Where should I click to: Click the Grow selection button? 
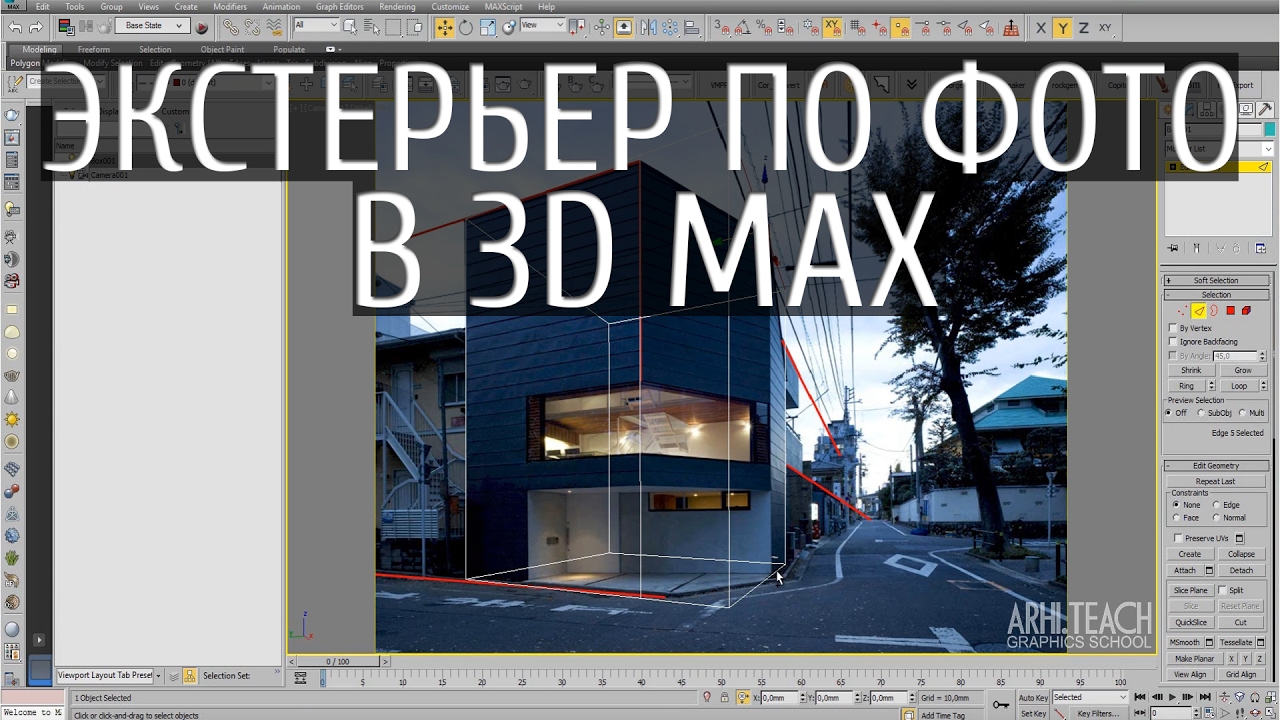pyautogui.click(x=1242, y=370)
